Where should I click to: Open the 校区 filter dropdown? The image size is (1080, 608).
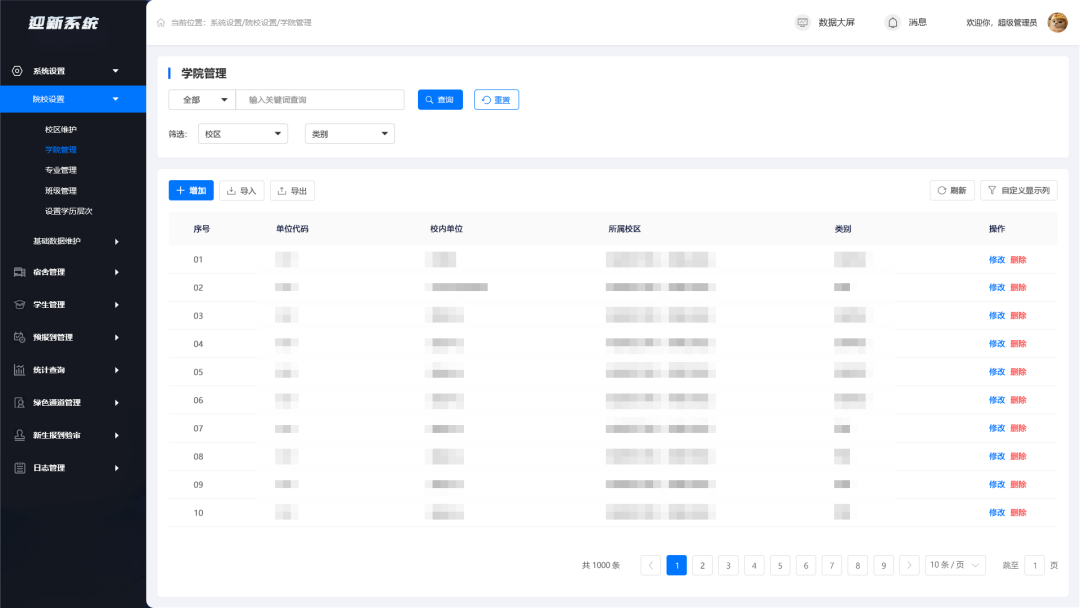tap(242, 134)
